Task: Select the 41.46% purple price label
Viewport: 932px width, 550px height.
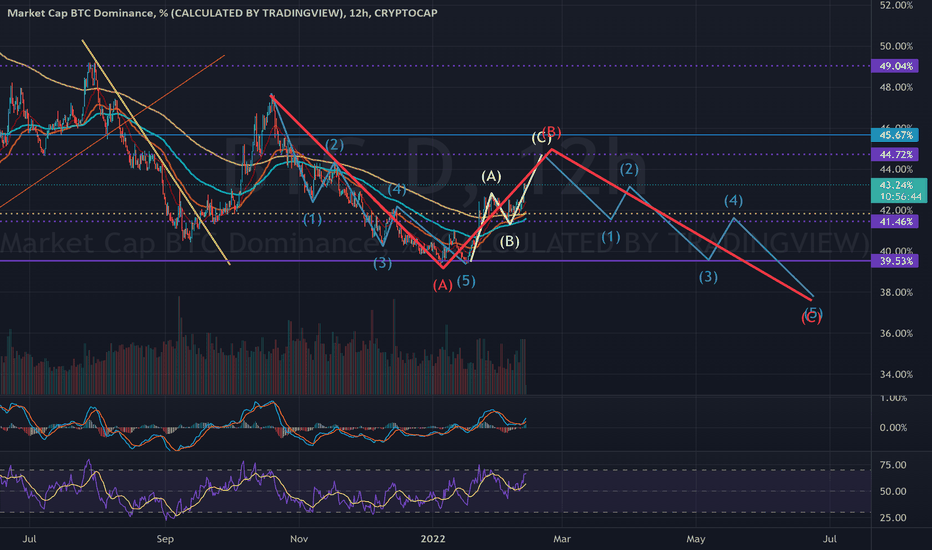Action: coord(895,221)
